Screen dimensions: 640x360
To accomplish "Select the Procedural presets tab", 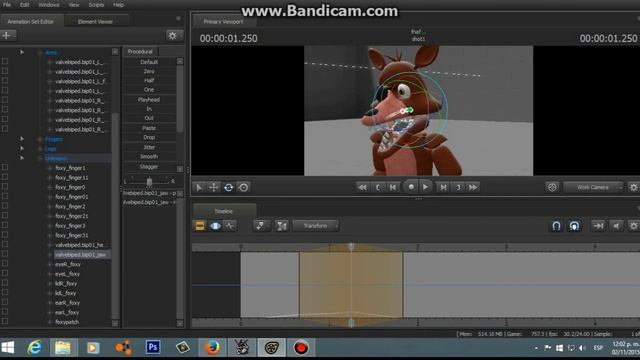I will (x=140, y=51).
